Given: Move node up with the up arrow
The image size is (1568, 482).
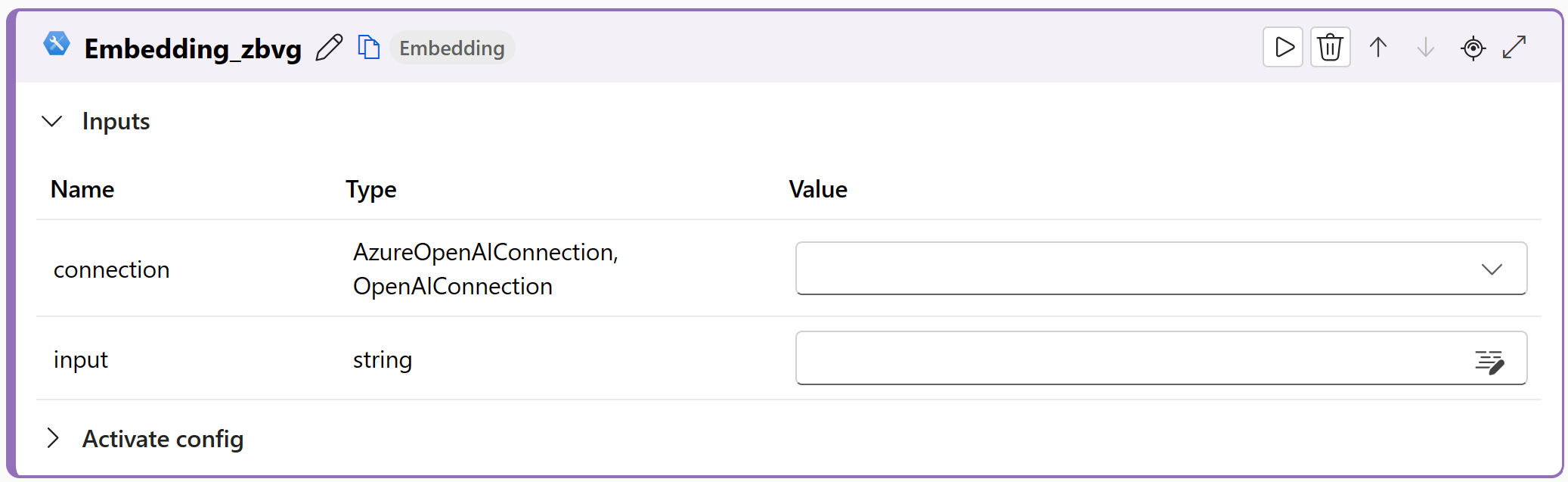Looking at the screenshot, I should [x=1378, y=48].
